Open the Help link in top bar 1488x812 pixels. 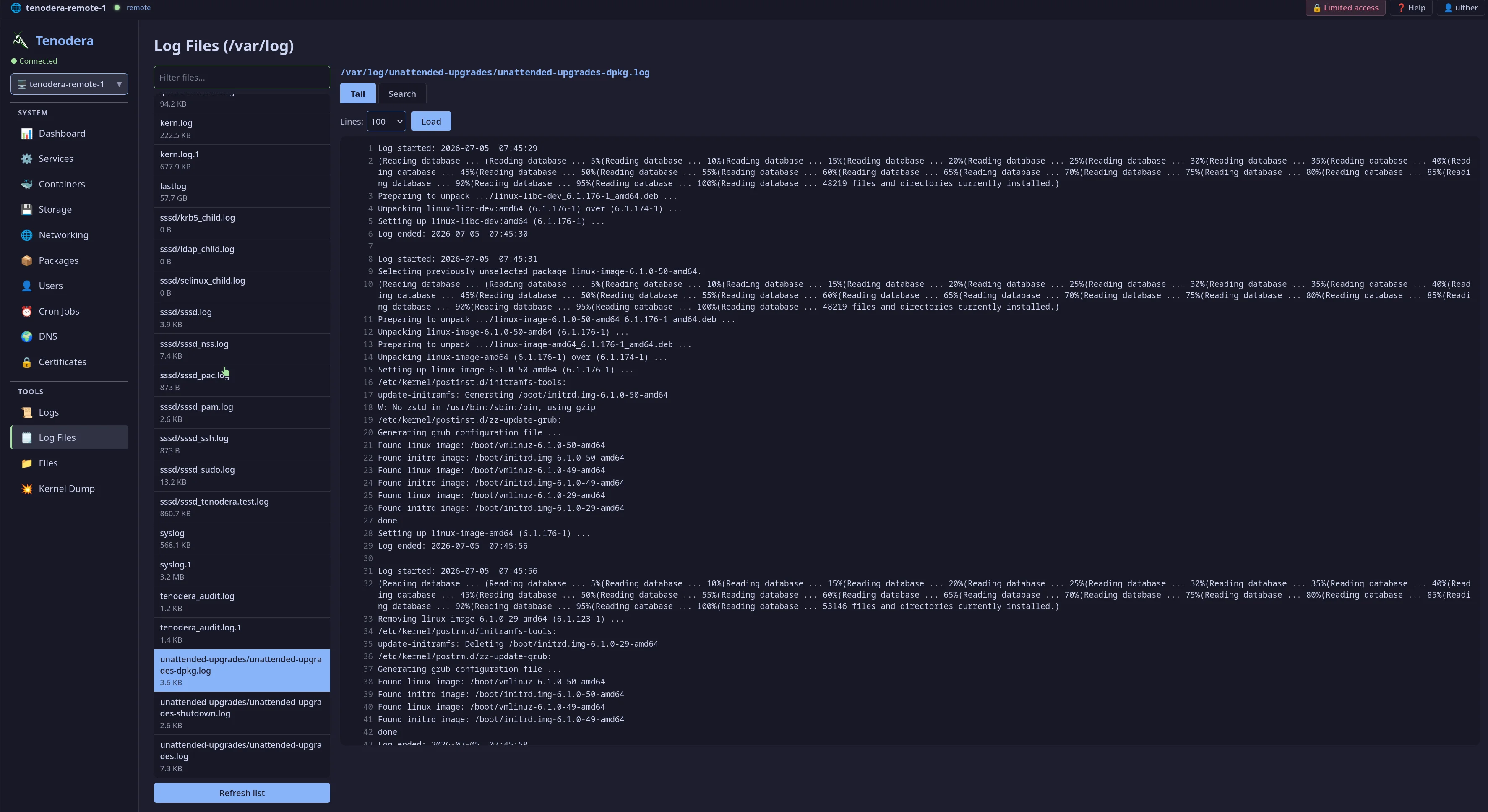pos(1411,8)
